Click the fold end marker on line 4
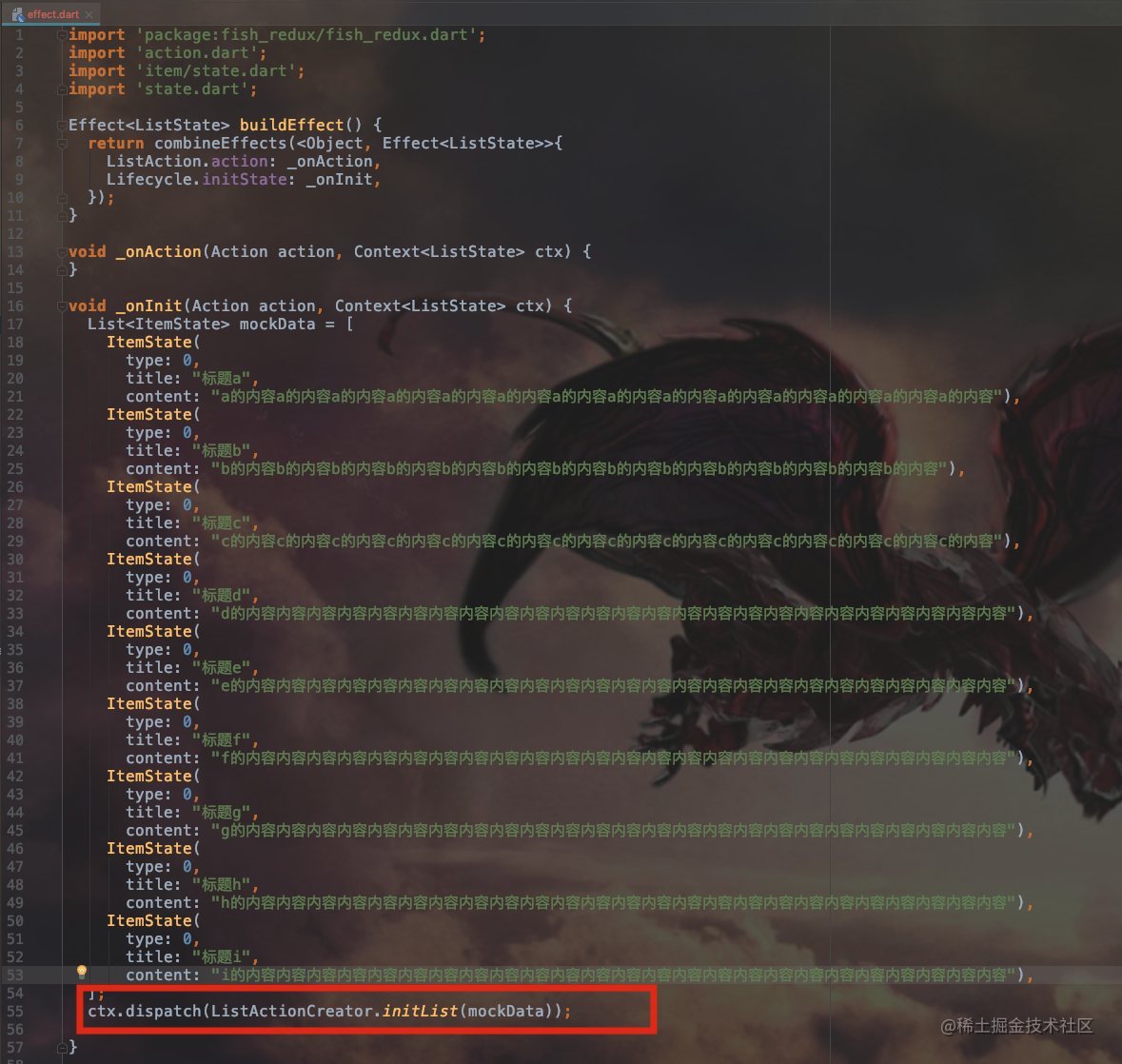 pos(62,89)
